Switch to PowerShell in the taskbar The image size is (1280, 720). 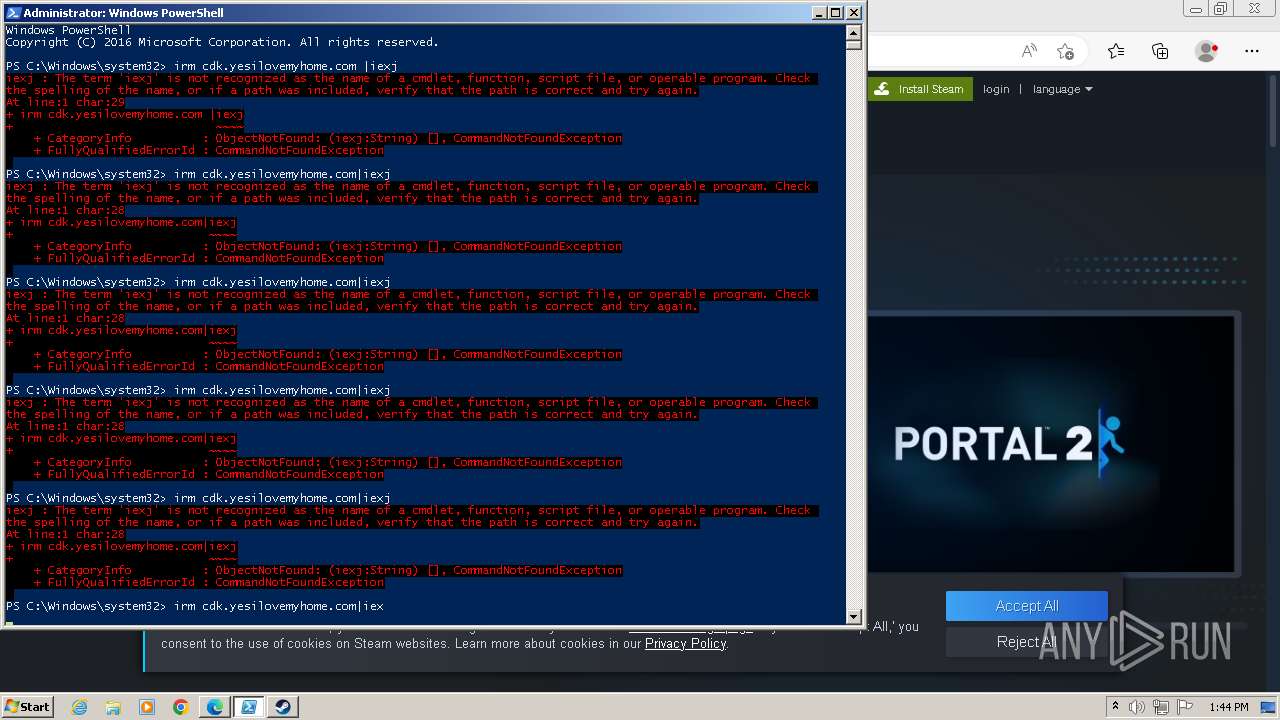tap(249, 707)
